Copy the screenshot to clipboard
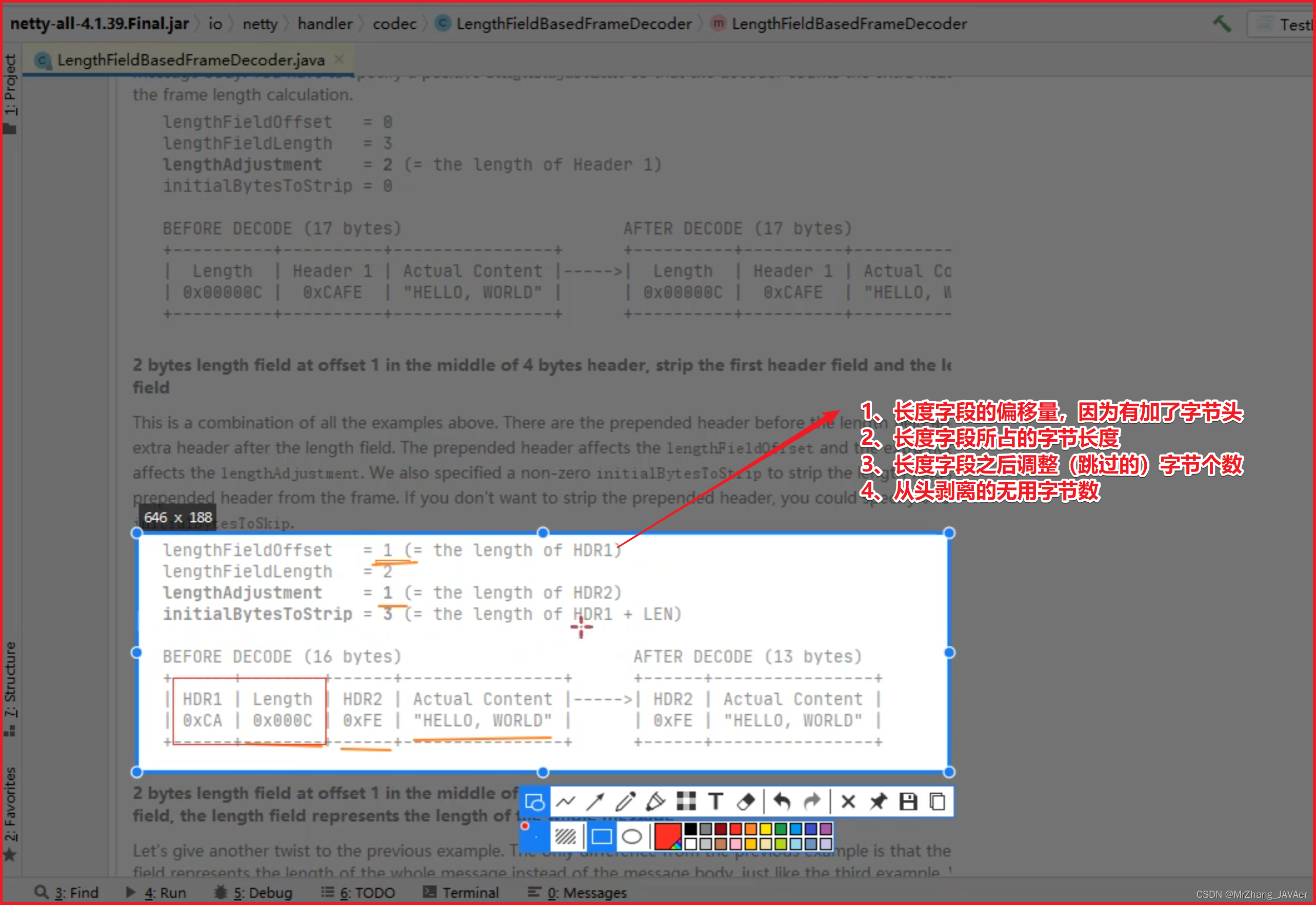Image resolution: width=1316 pixels, height=905 pixels. [x=938, y=802]
